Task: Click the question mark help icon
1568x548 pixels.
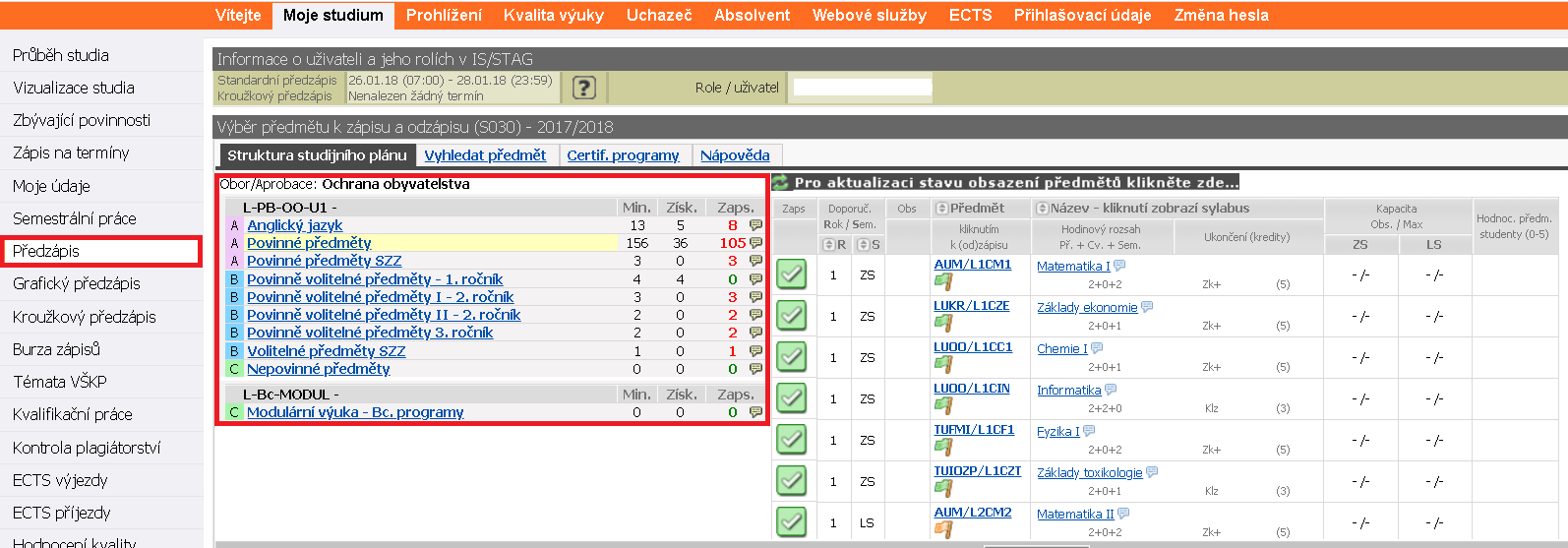Action: coord(583,88)
